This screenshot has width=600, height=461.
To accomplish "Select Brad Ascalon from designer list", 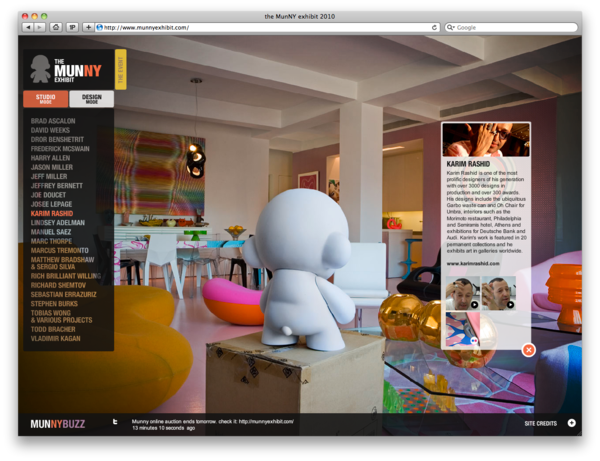I will click(x=53, y=121).
